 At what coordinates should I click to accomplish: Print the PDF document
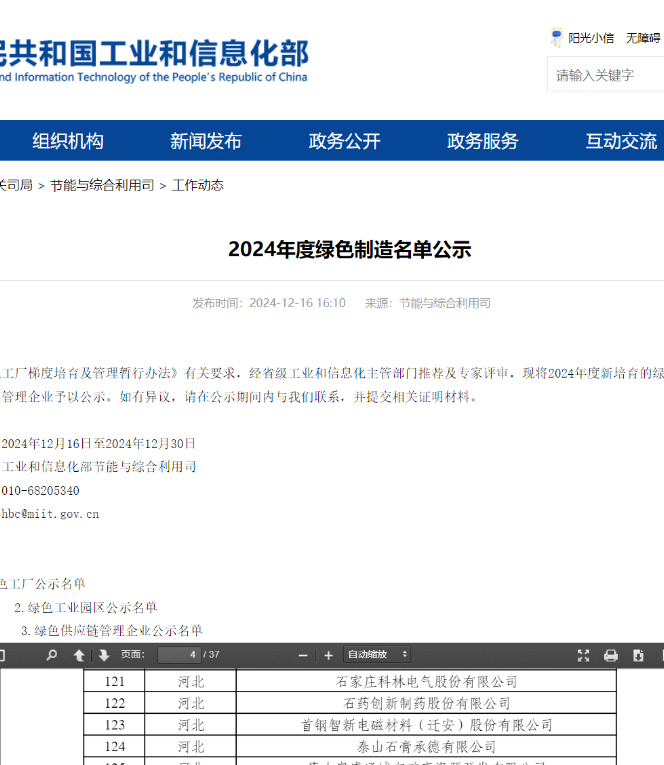tap(611, 655)
